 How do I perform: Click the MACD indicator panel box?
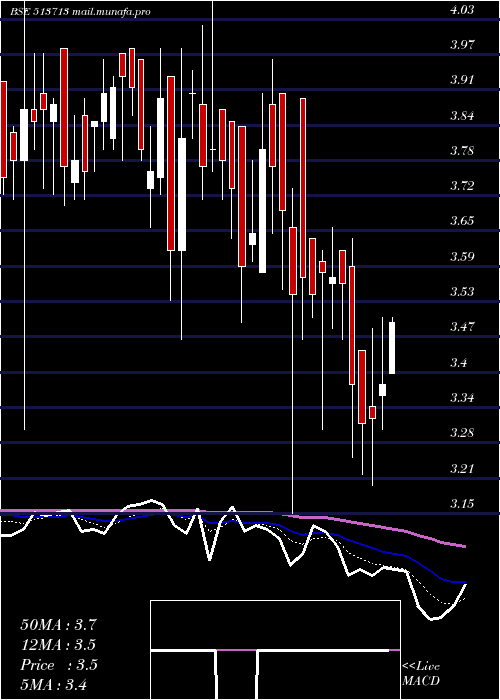coord(275,650)
